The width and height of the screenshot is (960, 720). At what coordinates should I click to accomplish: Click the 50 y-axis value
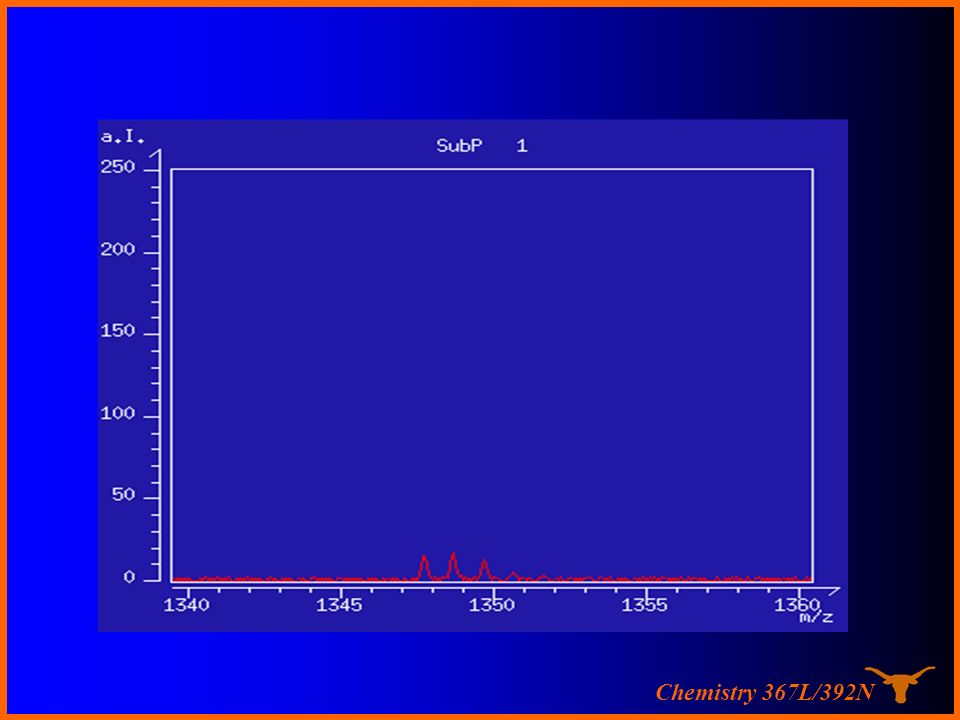click(123, 495)
